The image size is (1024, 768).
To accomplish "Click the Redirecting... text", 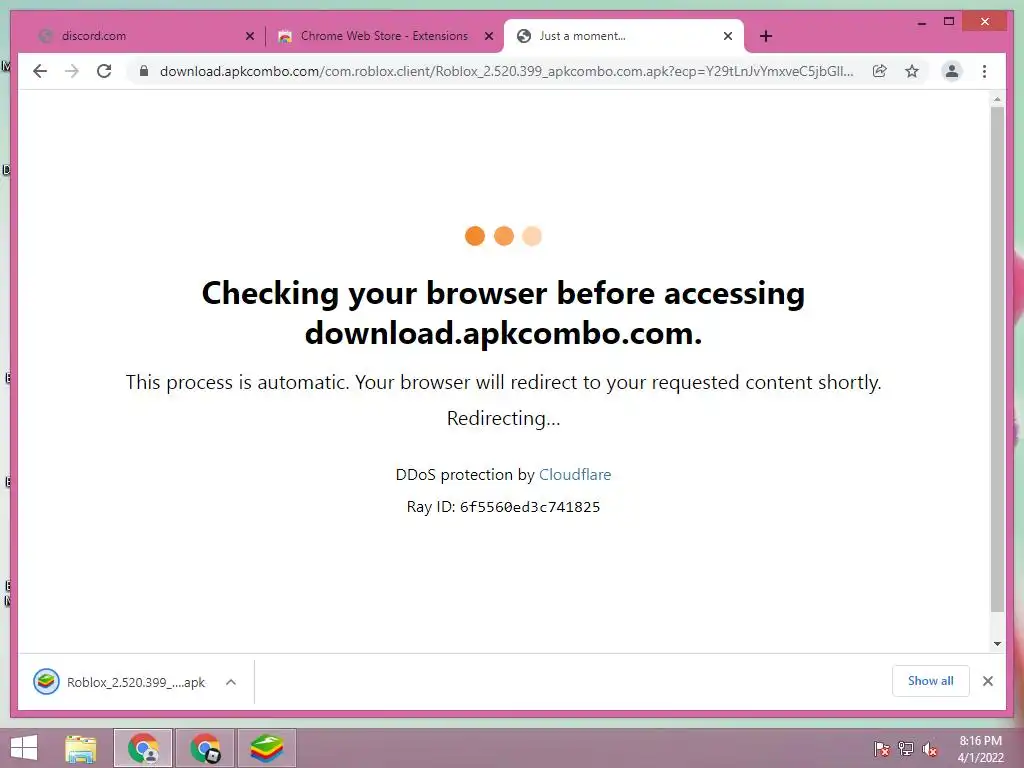I will point(503,418).
